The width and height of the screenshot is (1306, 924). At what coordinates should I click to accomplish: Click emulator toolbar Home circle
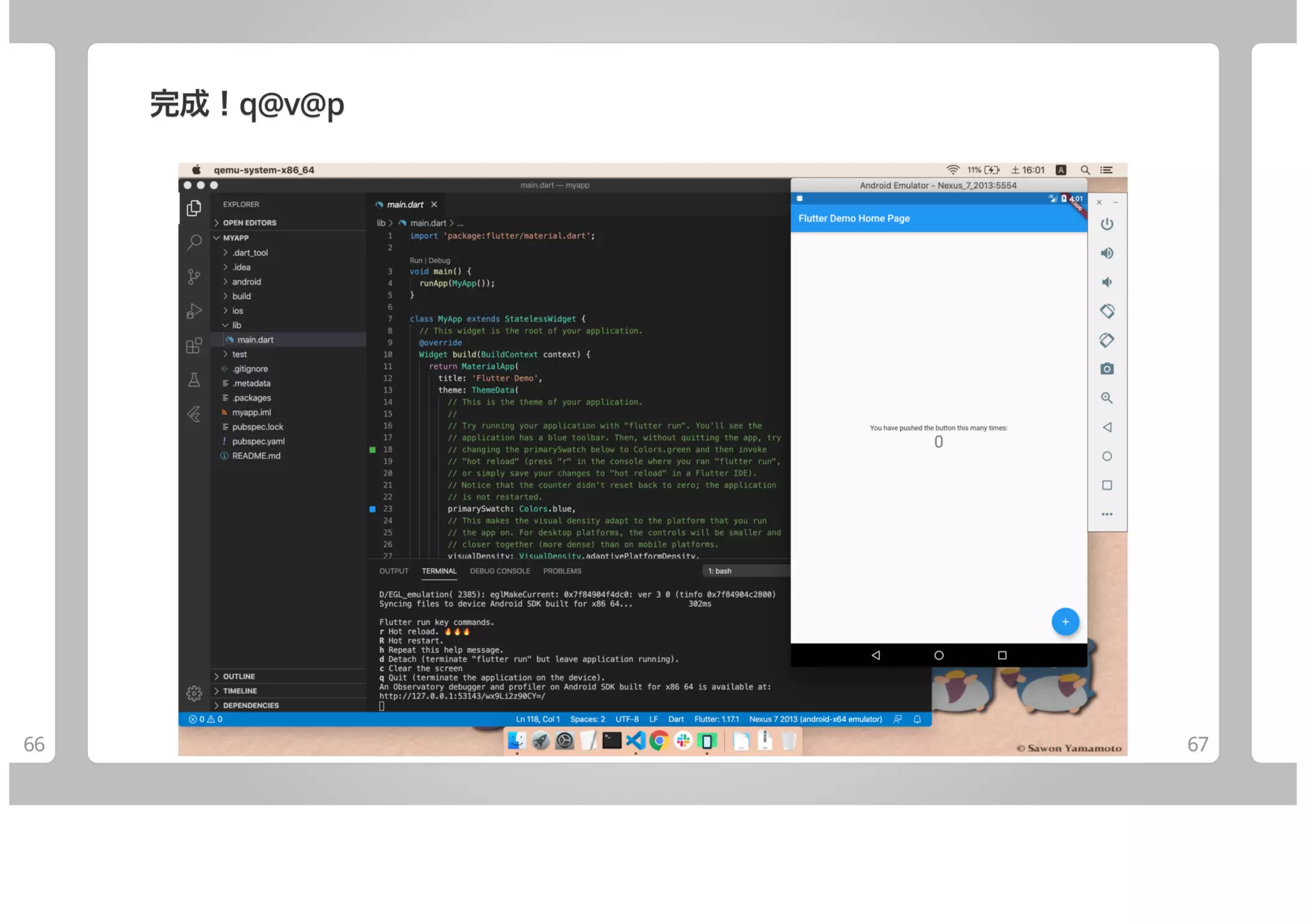point(1107,456)
